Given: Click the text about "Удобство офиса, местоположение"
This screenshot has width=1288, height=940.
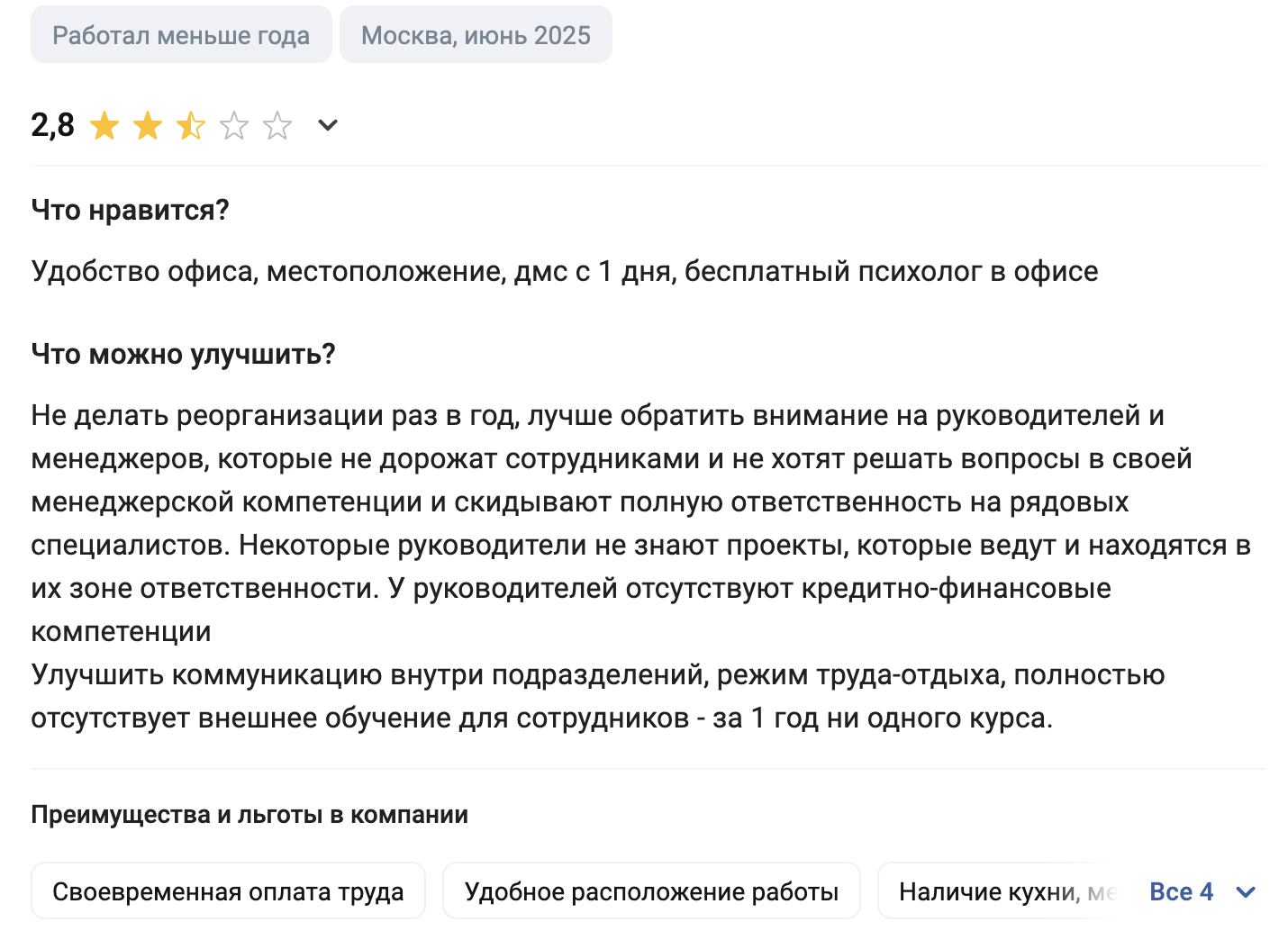Looking at the screenshot, I should [x=564, y=271].
